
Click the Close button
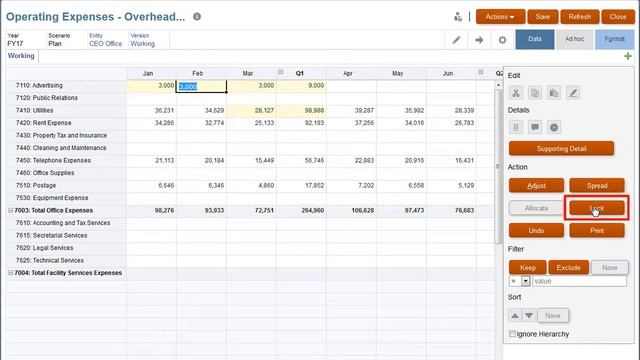[618, 17]
